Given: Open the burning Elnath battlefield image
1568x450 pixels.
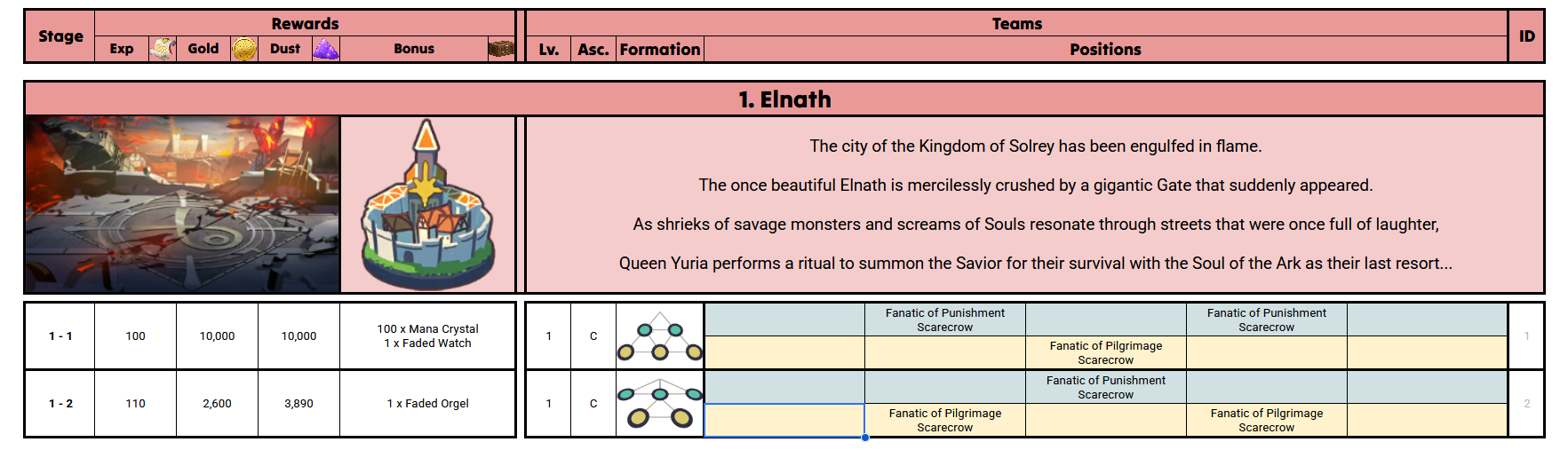Looking at the screenshot, I should tap(182, 205).
